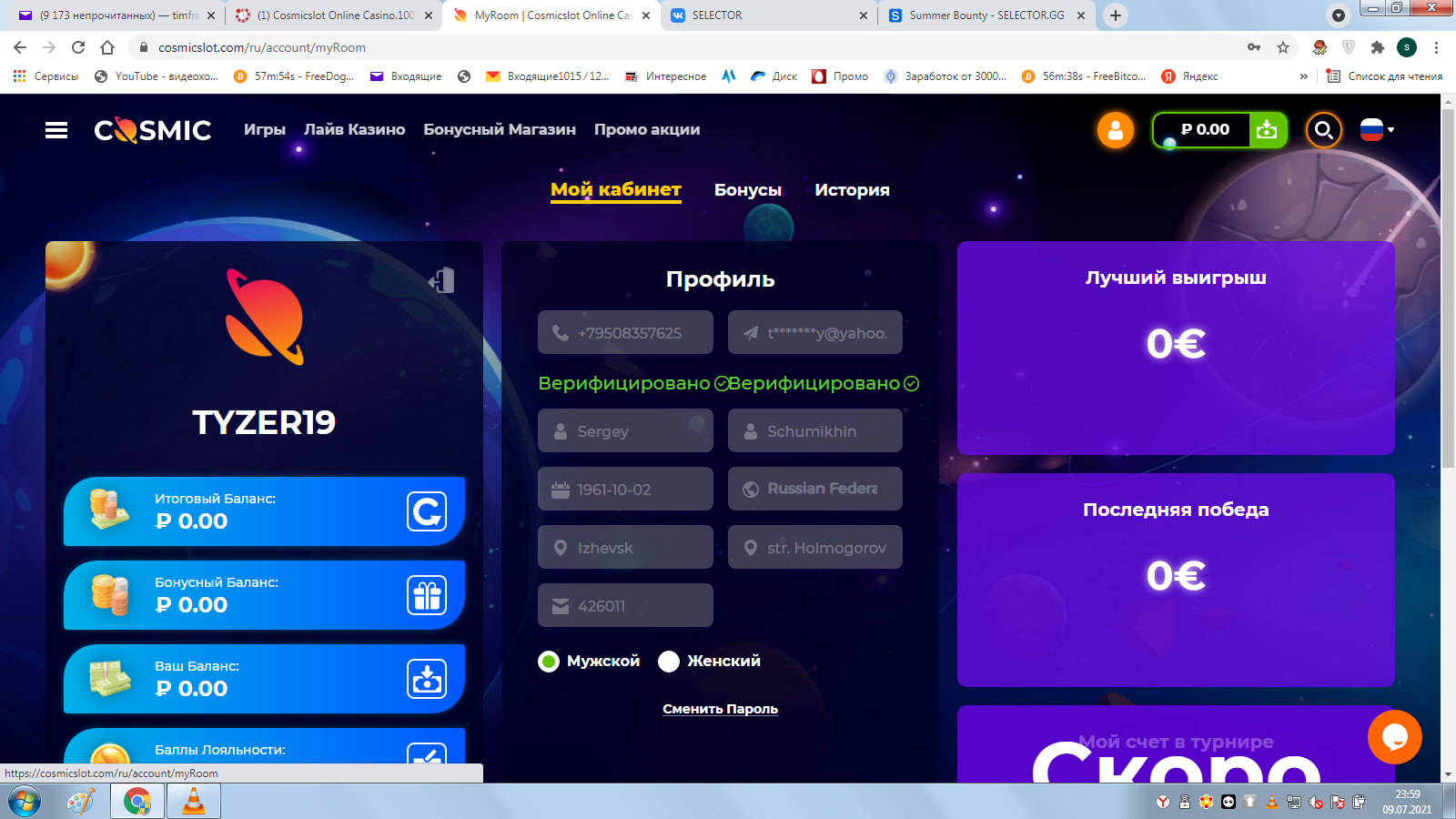
Task: Open the Промо bookmark
Action: click(x=840, y=76)
